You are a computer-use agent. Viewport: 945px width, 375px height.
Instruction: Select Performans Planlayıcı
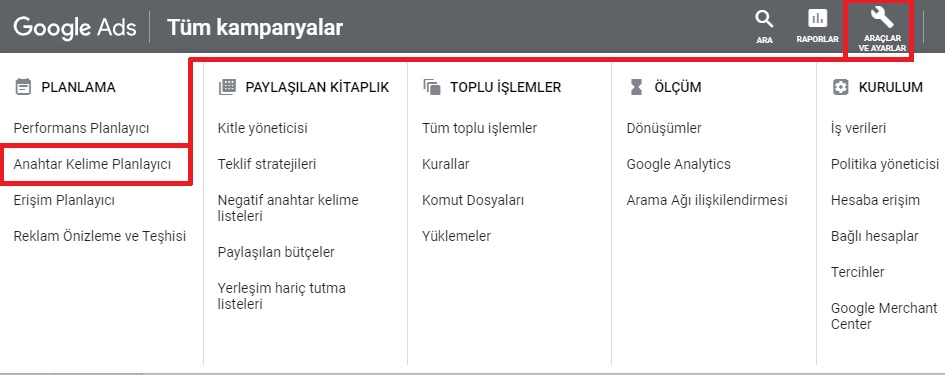(81, 128)
